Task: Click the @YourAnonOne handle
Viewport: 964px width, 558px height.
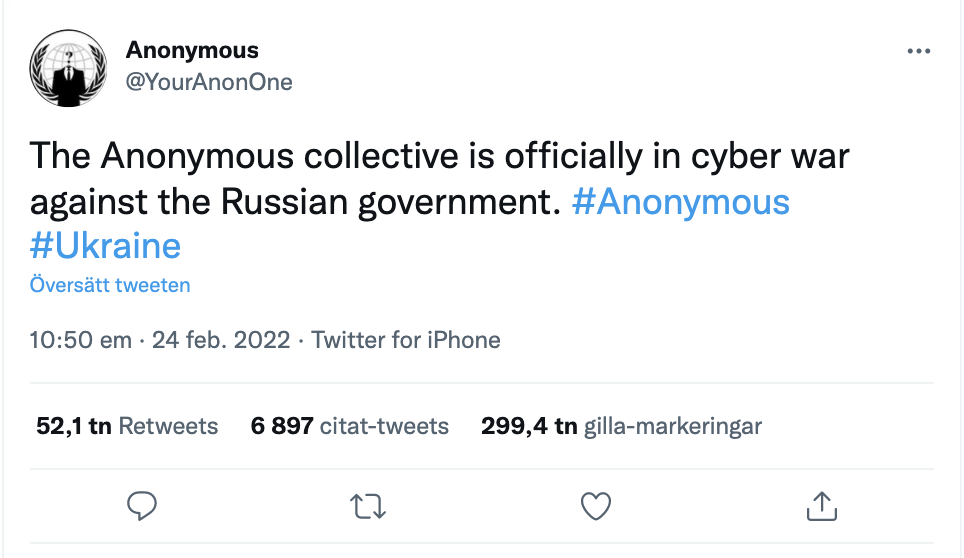Action: click(209, 82)
